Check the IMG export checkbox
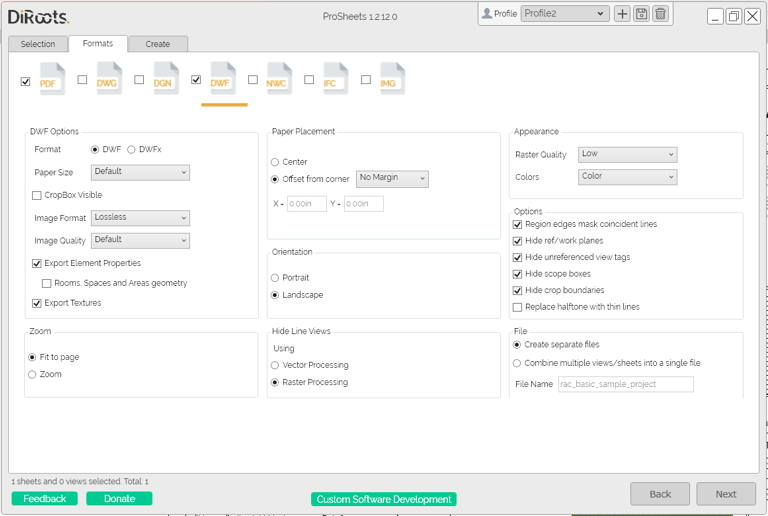768x516 pixels. 366,79
